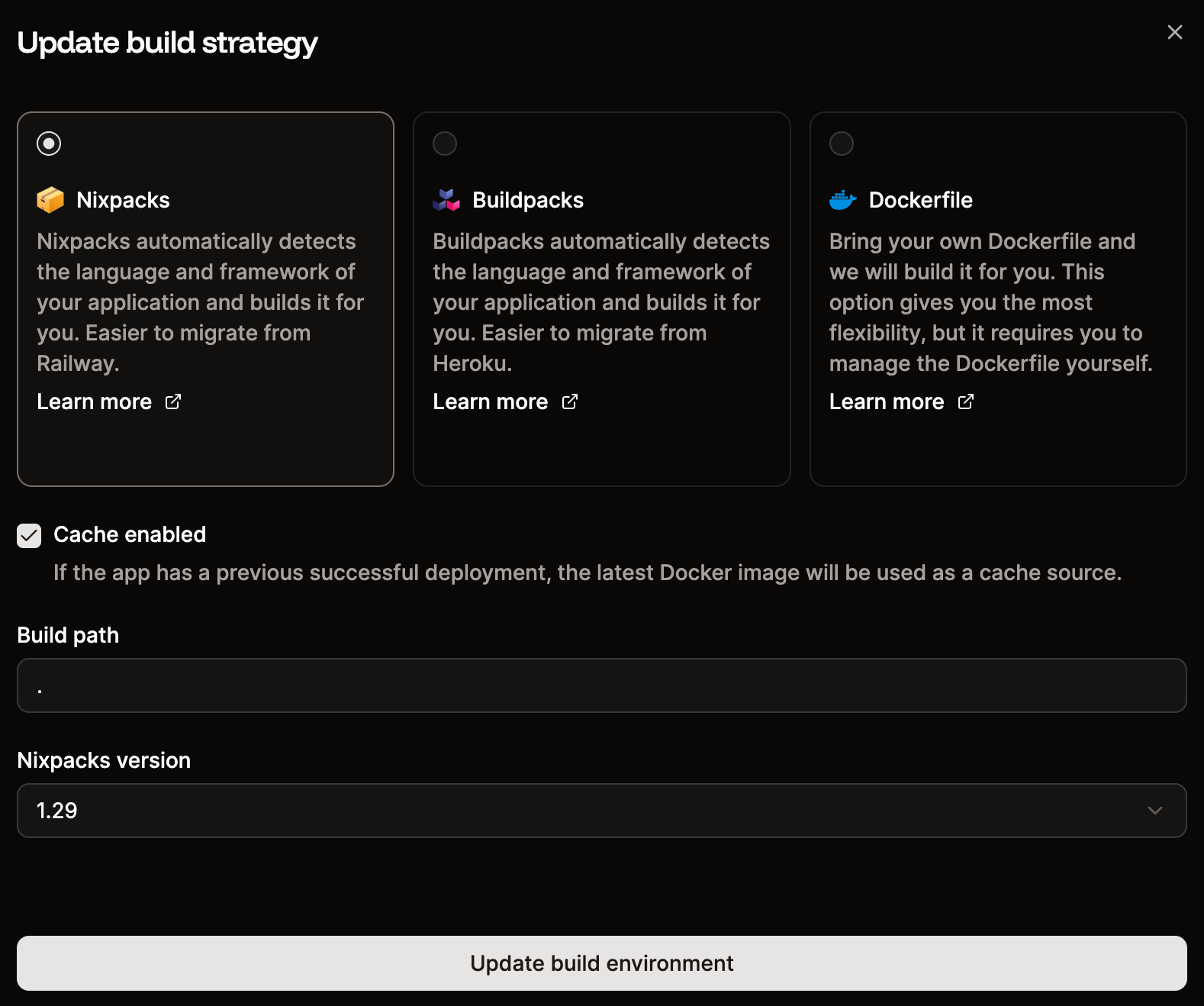Click the Update build strategy heading

coord(167,43)
